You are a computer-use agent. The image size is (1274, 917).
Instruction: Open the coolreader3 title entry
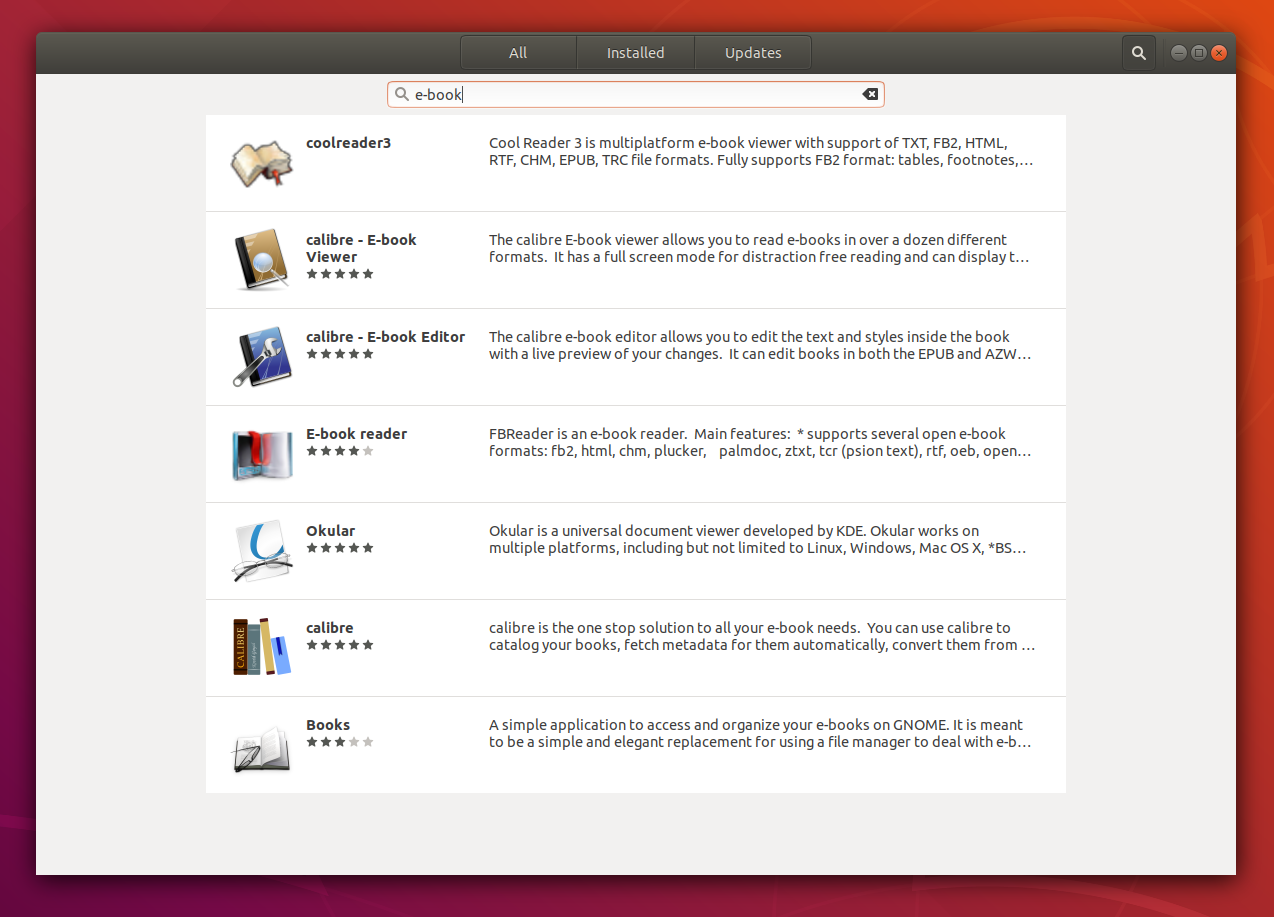pyautogui.click(x=348, y=143)
